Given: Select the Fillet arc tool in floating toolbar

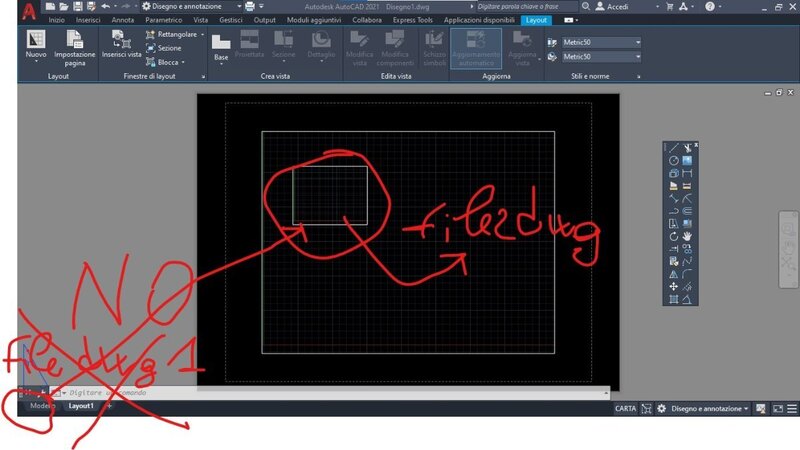Looking at the screenshot, I should [x=687, y=274].
